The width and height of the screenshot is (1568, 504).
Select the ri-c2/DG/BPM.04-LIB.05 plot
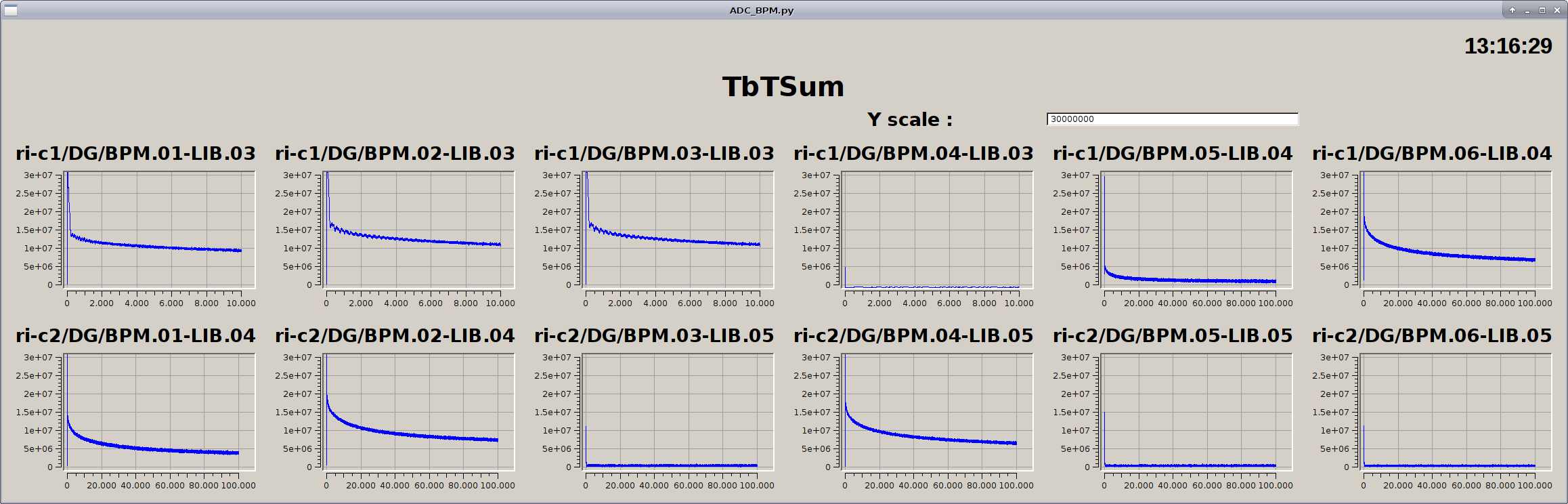click(x=937, y=411)
